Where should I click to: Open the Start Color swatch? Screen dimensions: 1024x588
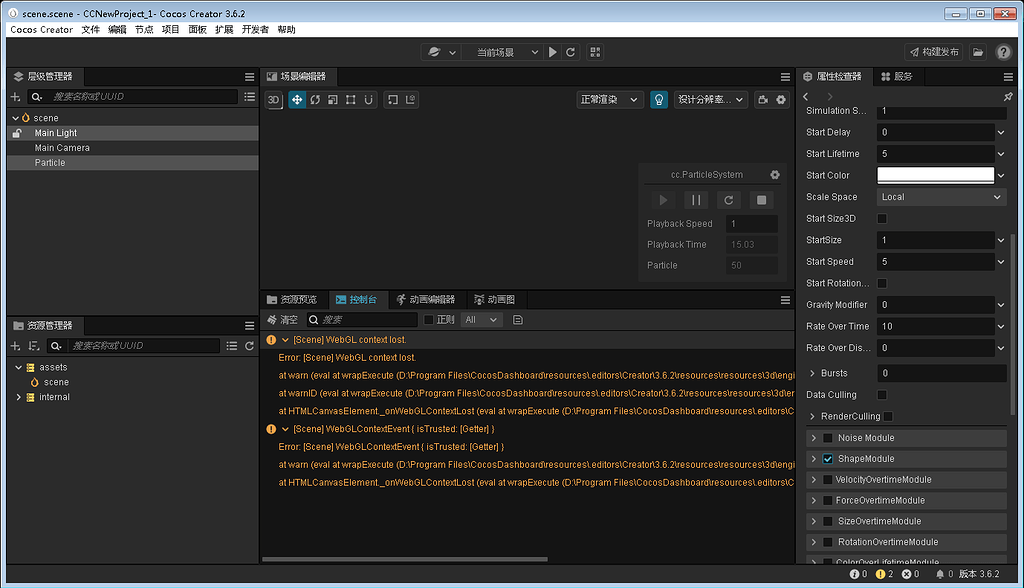[x=935, y=175]
